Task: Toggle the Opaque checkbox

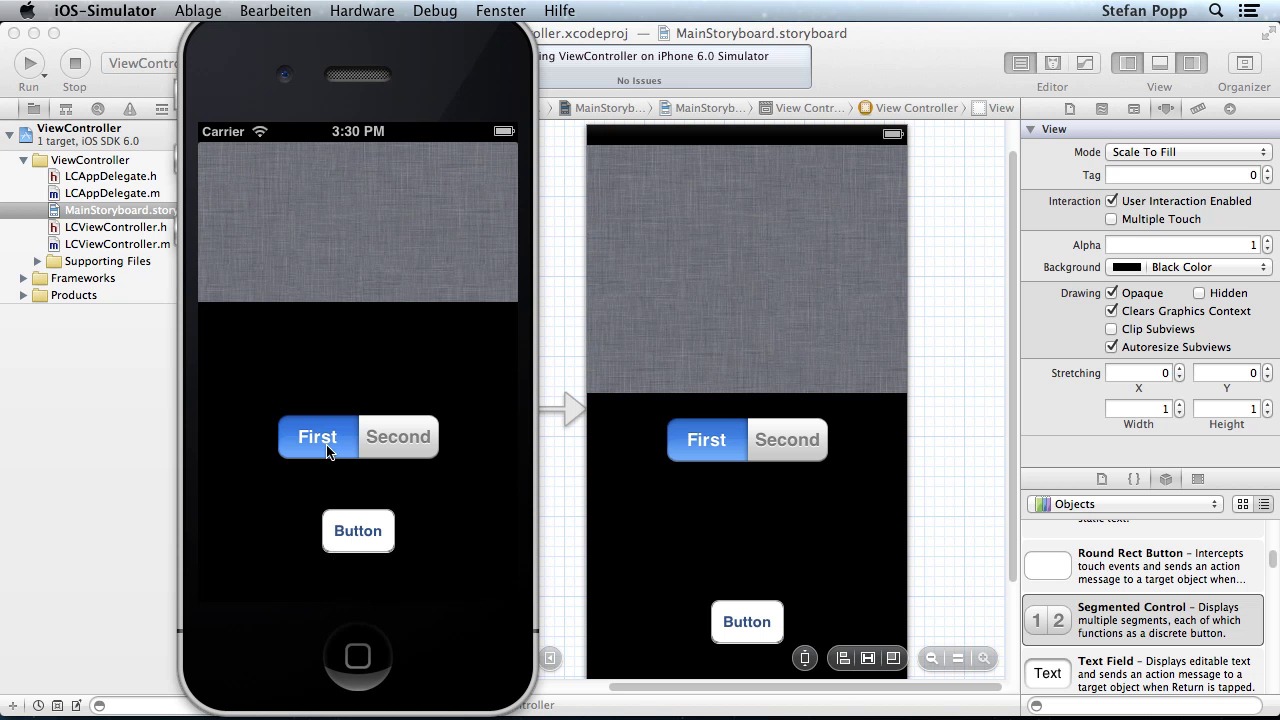Action: pos(1111,293)
